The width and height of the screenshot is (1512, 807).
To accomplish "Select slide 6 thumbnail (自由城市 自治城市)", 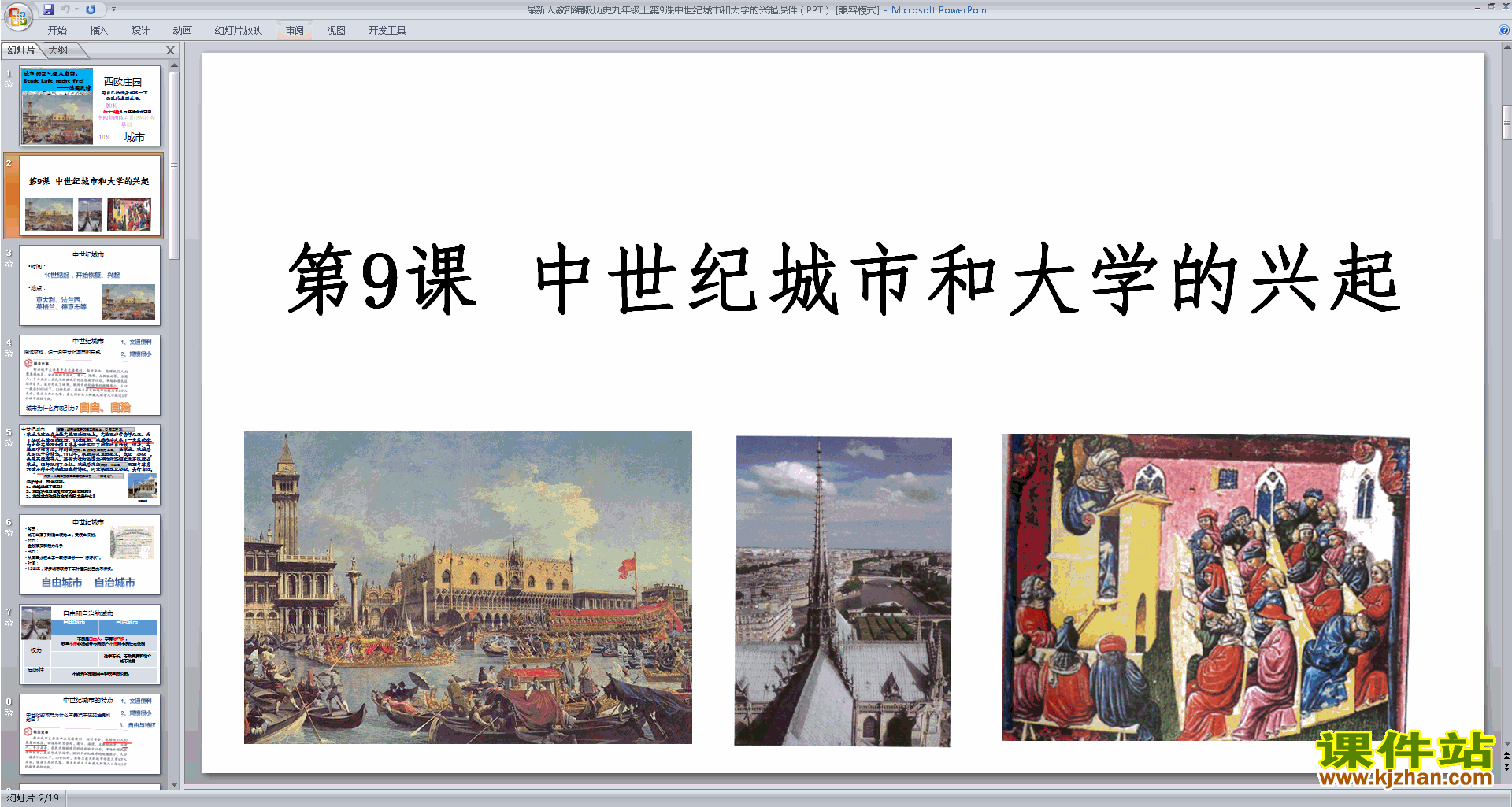I will tap(90, 554).
